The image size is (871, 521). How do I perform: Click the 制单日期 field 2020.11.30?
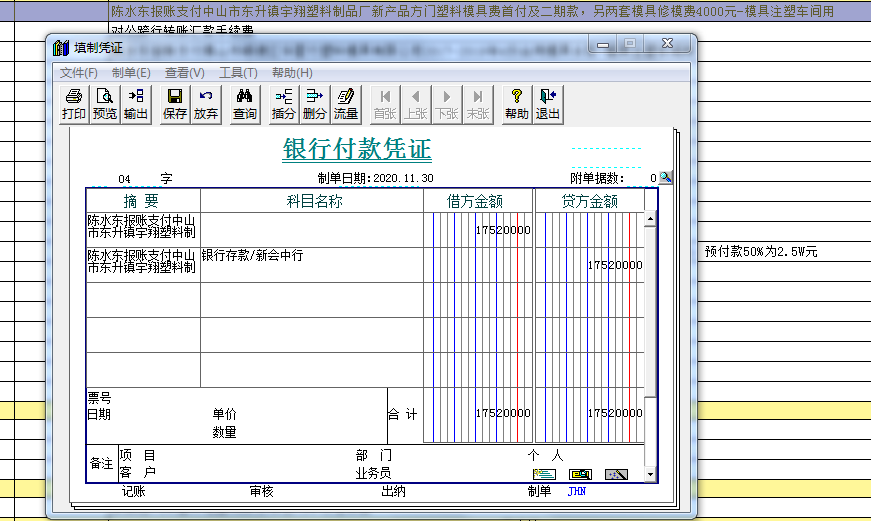(x=403, y=178)
